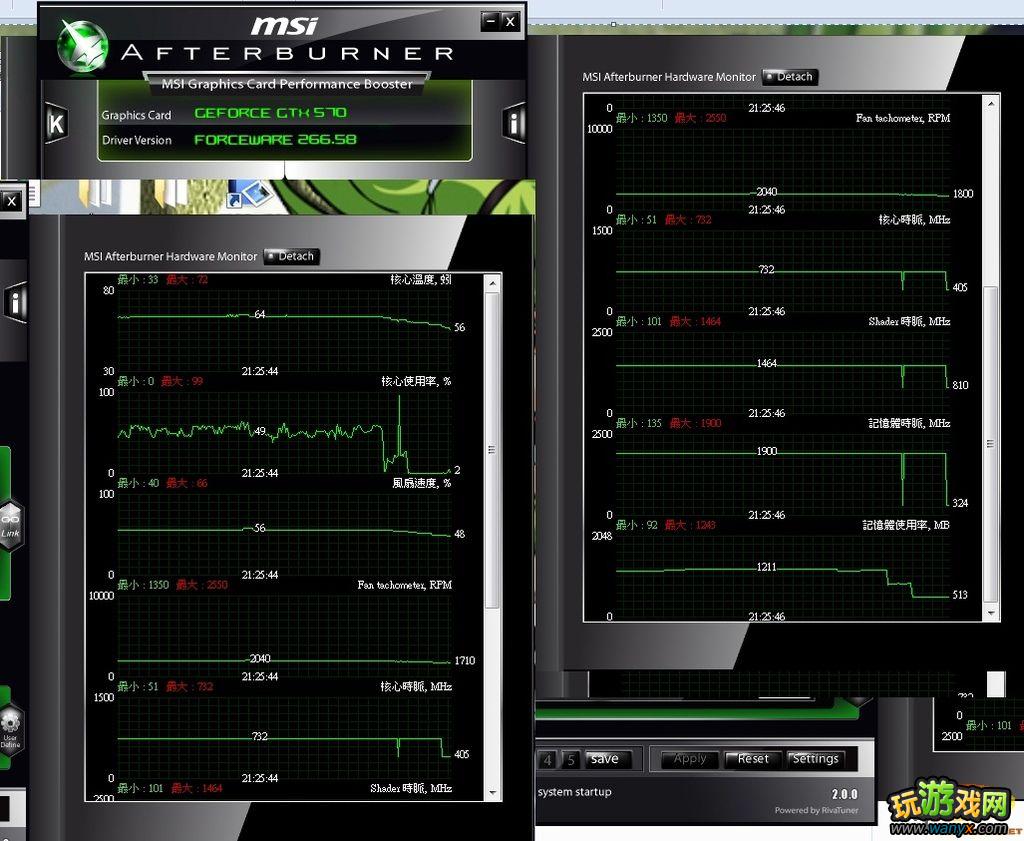Image resolution: width=1024 pixels, height=841 pixels.
Task: Click the scrollbar thumb in the right Hardware Monitor
Action: tap(991, 444)
